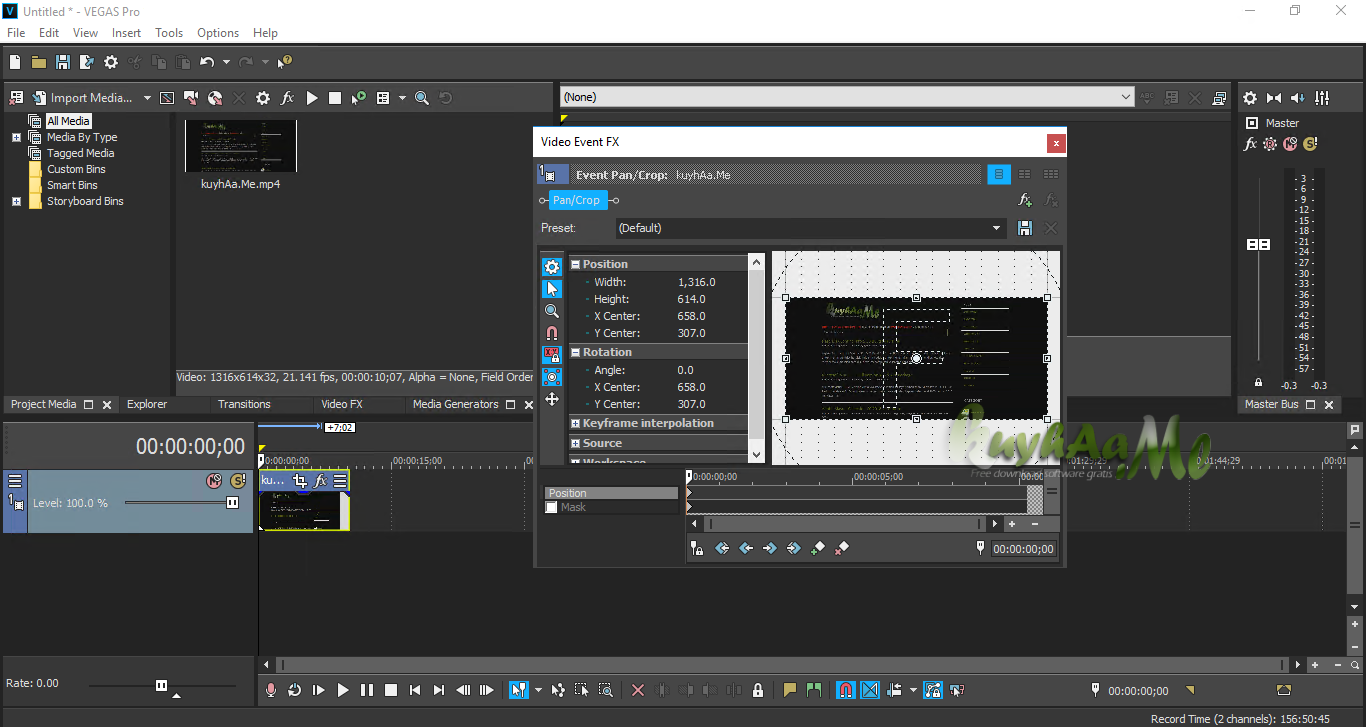
Task: Toggle Sync Cursor lock icon in keyframe controls
Action: [x=698, y=548]
